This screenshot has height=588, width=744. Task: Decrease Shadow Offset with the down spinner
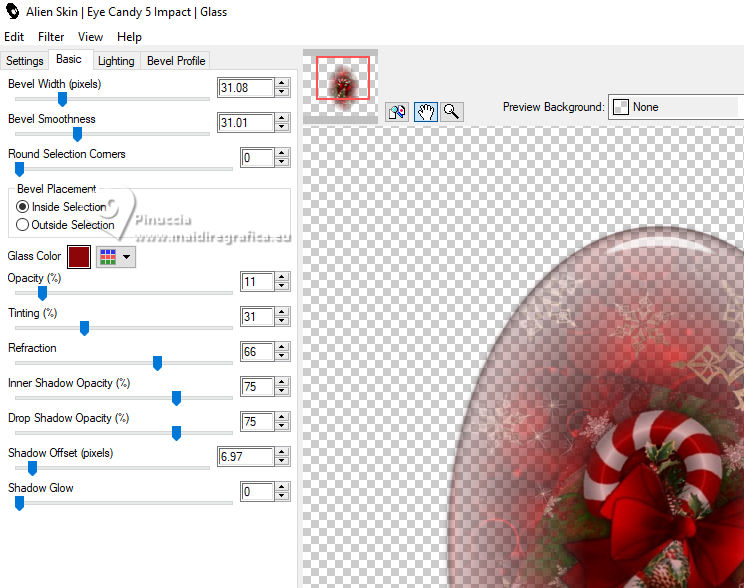[x=282, y=461]
